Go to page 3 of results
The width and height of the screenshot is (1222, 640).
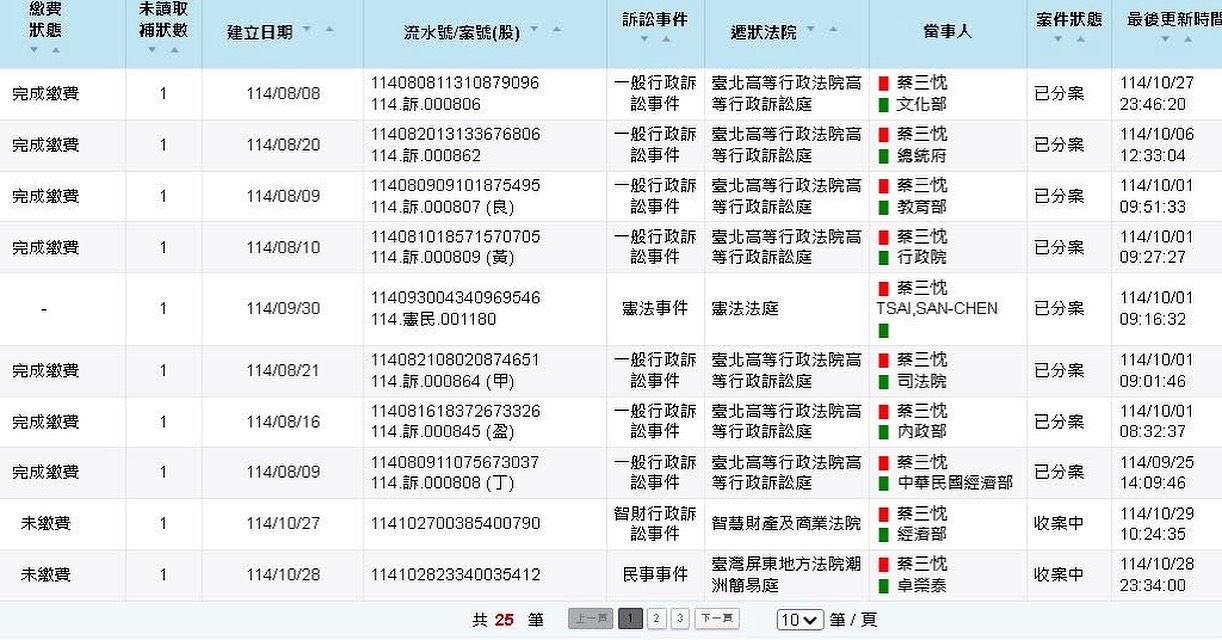point(680,619)
